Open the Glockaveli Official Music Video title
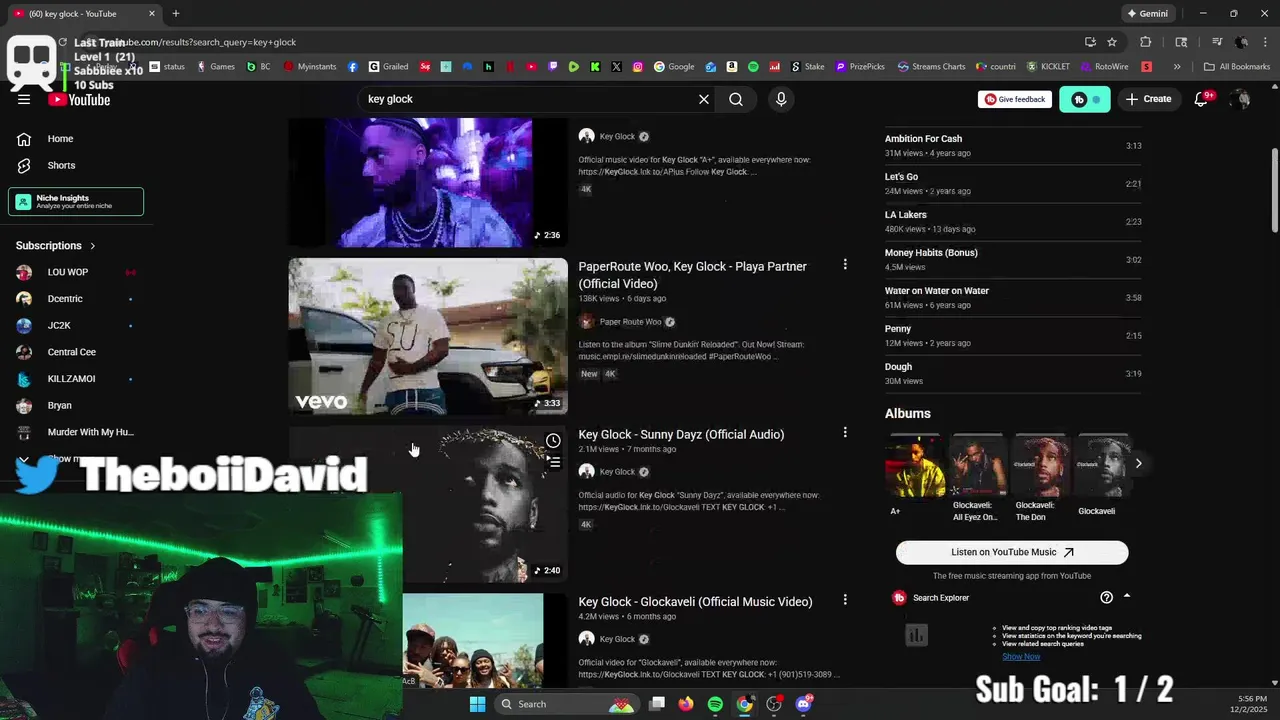The image size is (1280, 720). click(695, 602)
